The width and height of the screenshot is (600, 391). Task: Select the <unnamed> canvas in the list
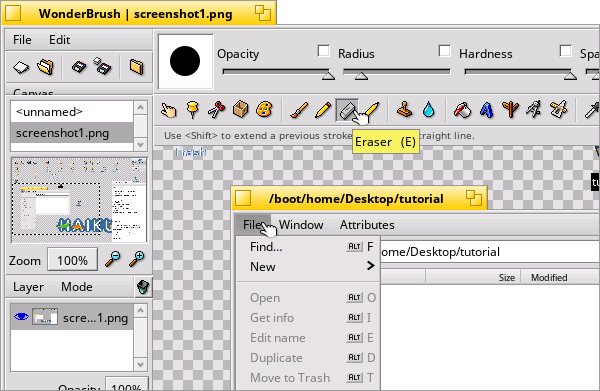coord(72,112)
